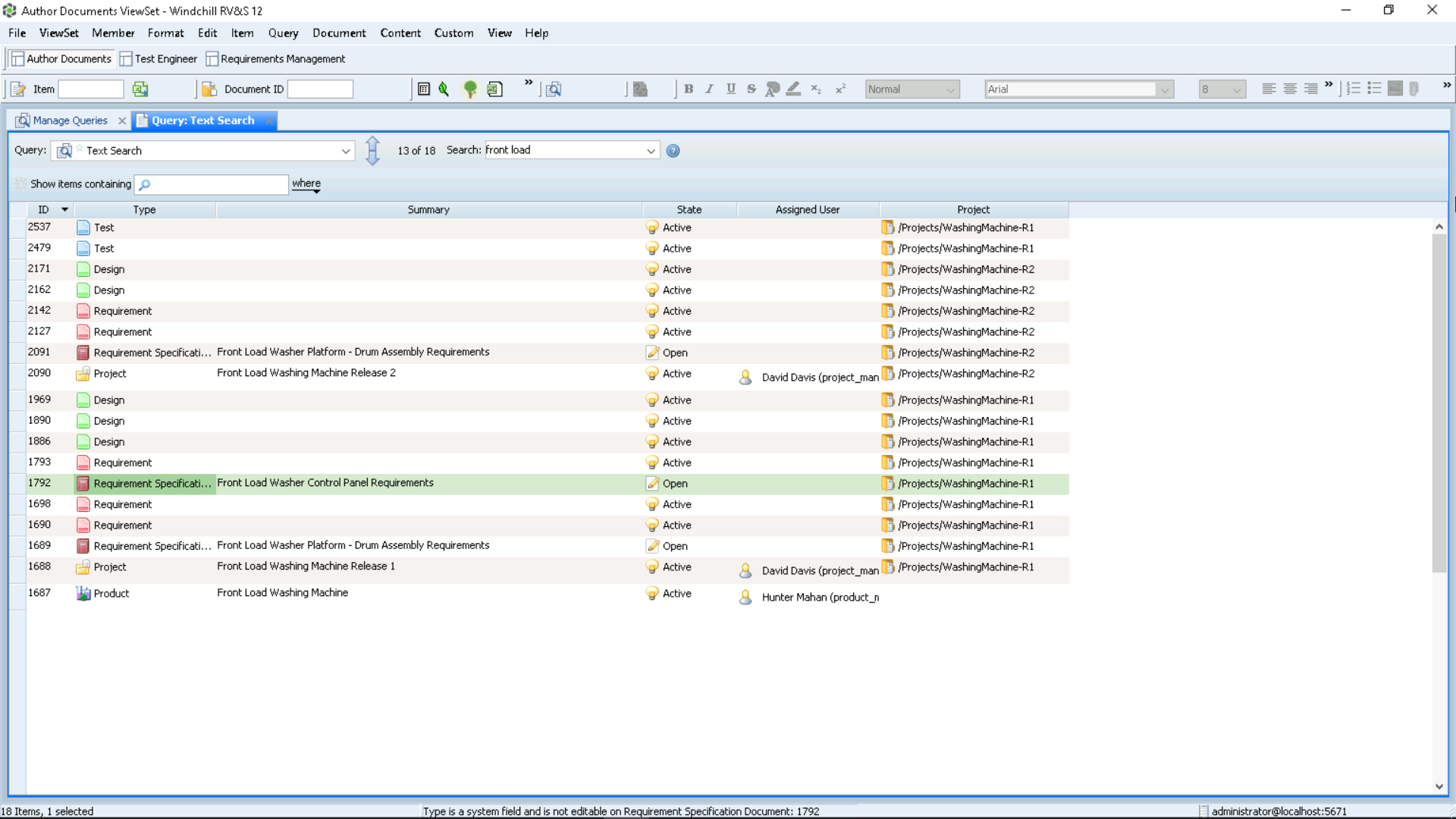Click the where filter expander
This screenshot has width=1456, height=819.
306,184
